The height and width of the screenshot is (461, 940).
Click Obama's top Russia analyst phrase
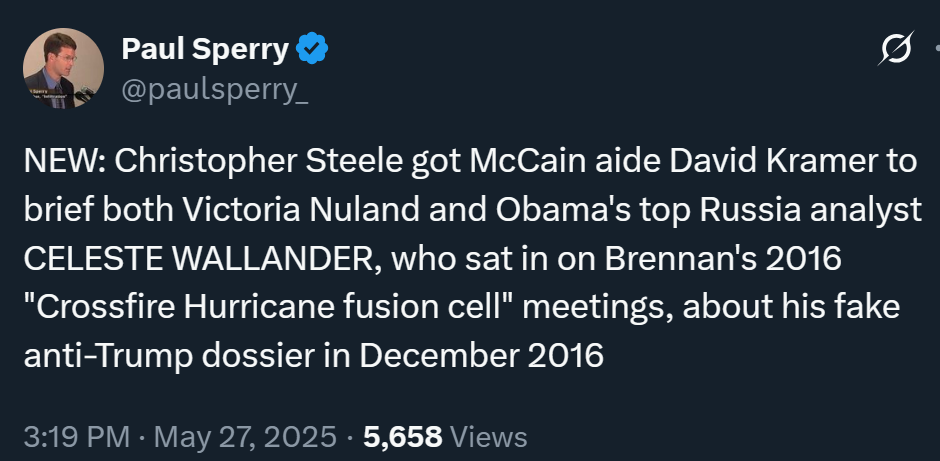pyautogui.click(x=709, y=210)
